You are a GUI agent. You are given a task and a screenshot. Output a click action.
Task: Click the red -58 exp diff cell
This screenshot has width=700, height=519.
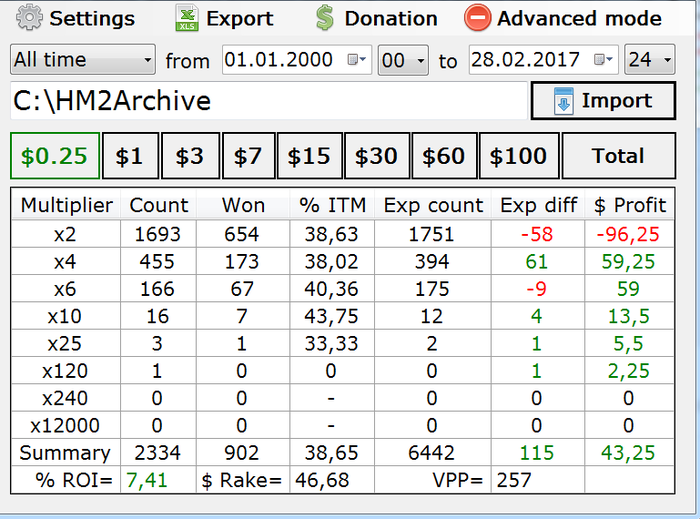point(537,234)
